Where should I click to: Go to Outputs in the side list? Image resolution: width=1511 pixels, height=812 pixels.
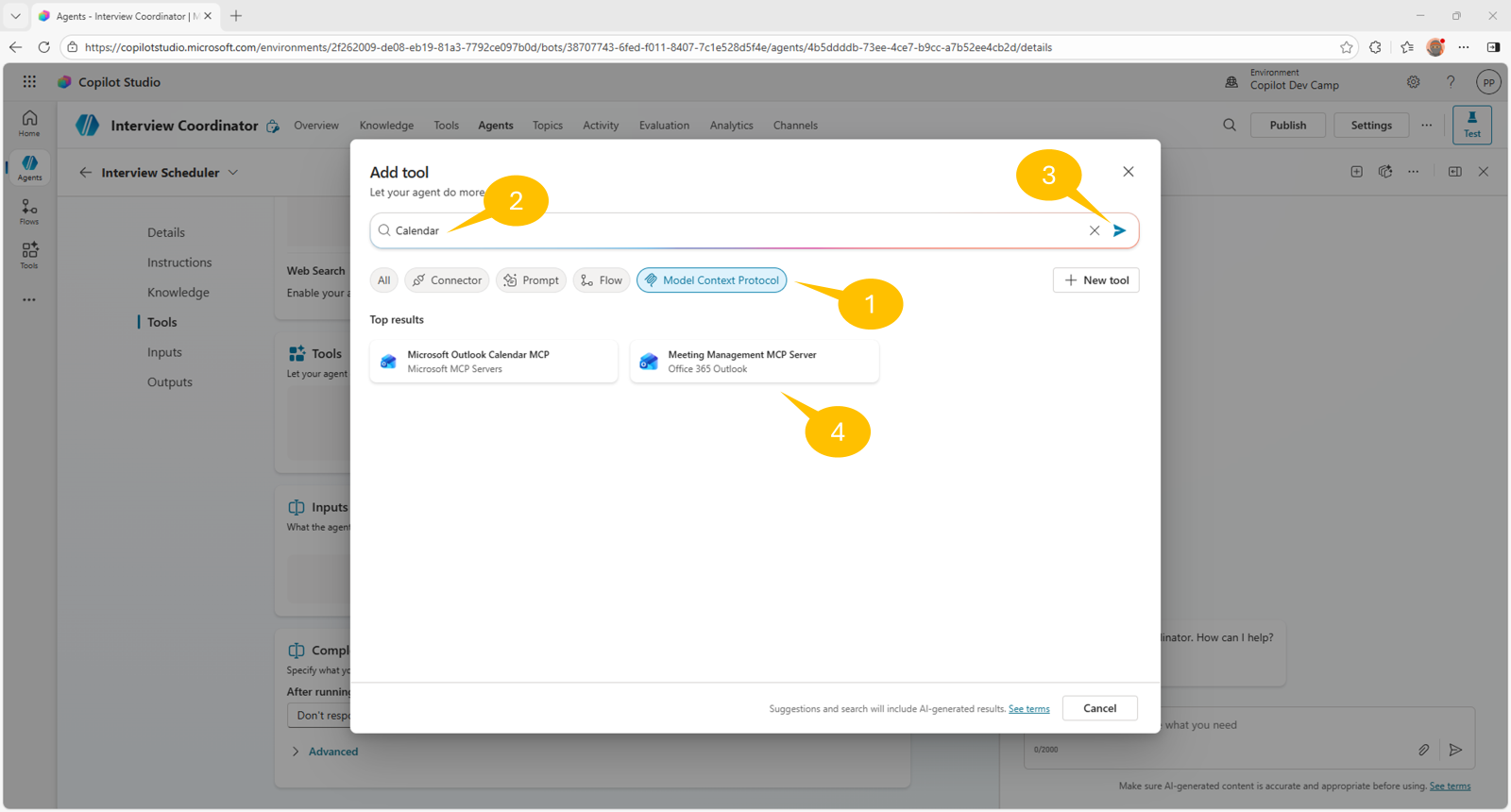pos(170,382)
